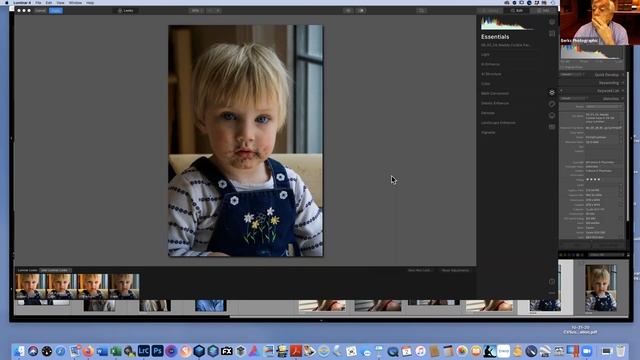Click the zoom out minus button

click(x=210, y=11)
